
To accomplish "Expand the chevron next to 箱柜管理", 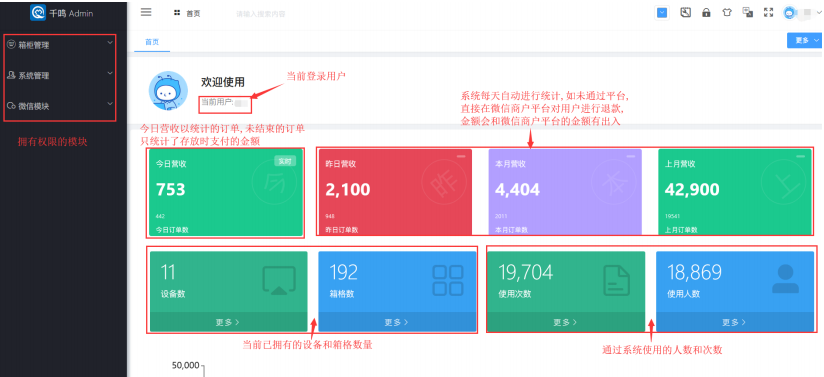I will click(110, 43).
